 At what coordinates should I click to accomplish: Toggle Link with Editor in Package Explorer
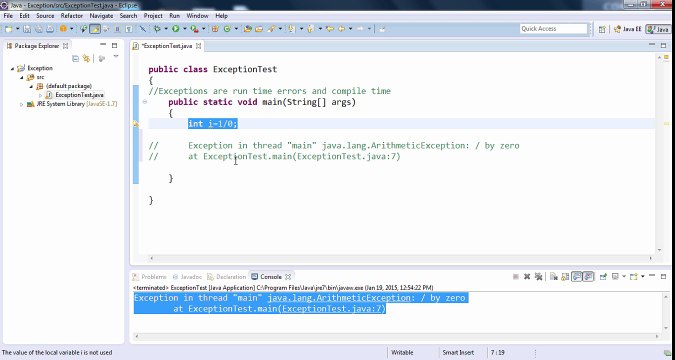click(87, 58)
